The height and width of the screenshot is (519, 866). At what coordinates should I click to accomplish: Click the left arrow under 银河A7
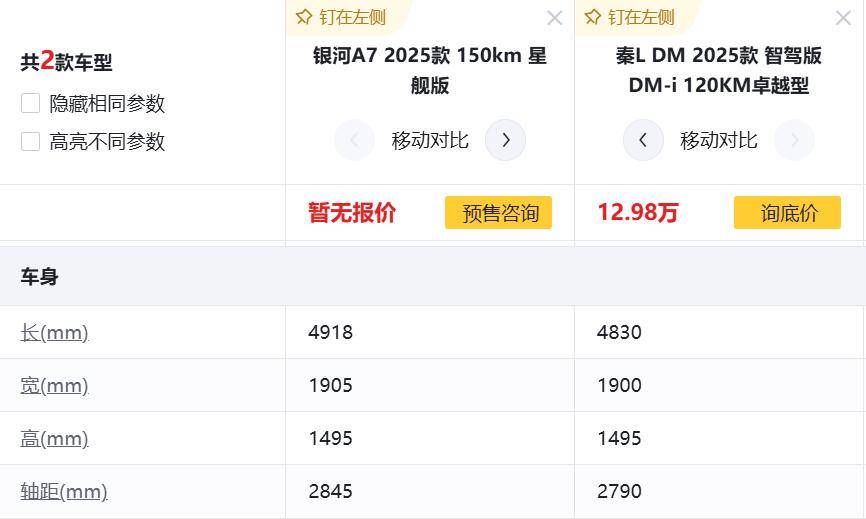point(354,140)
